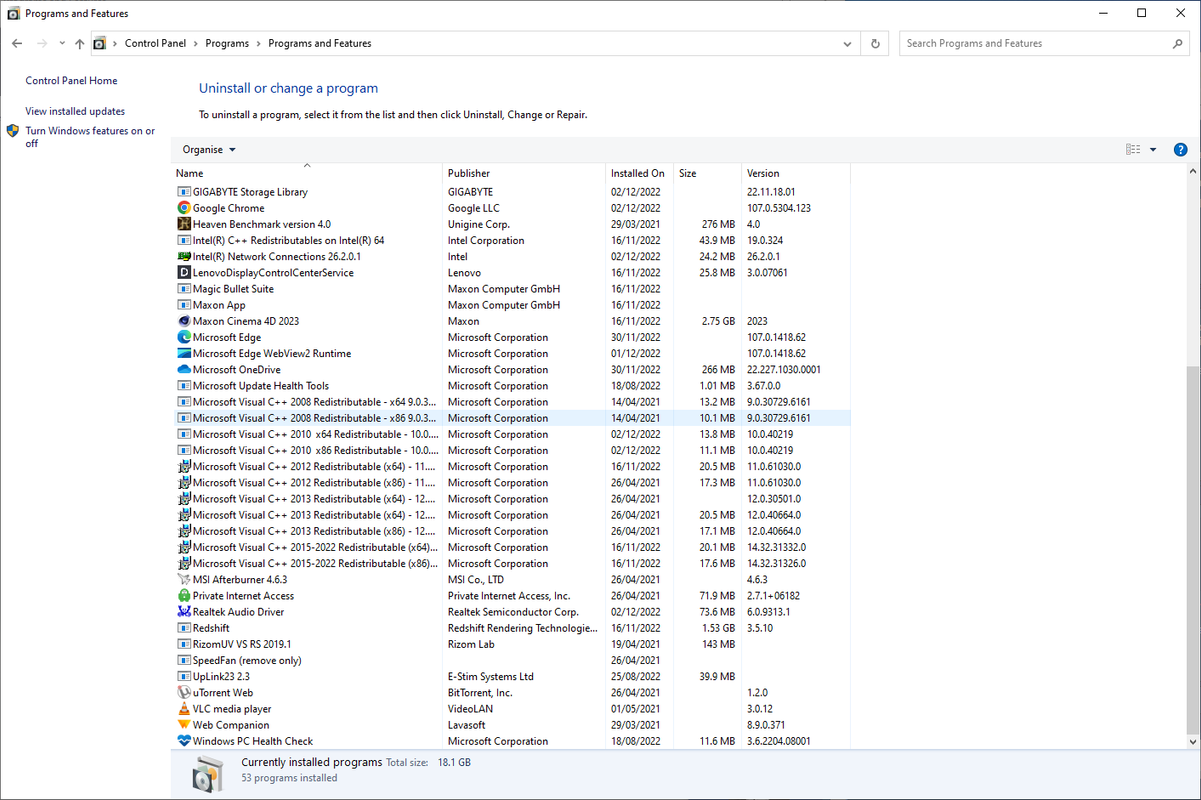This screenshot has height=800, width=1201.
Task: Click the search magnifier icon
Action: tap(1177, 44)
